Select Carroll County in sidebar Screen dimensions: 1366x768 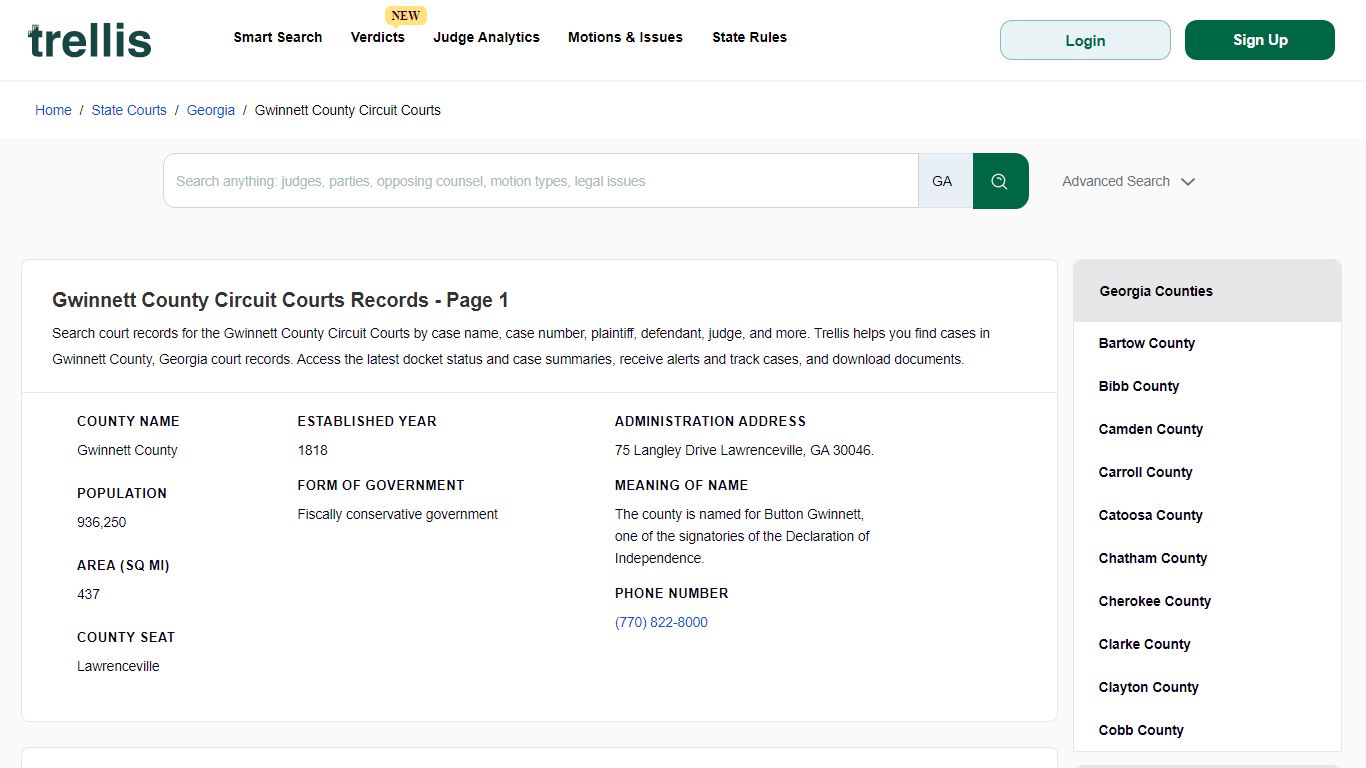pyautogui.click(x=1146, y=472)
